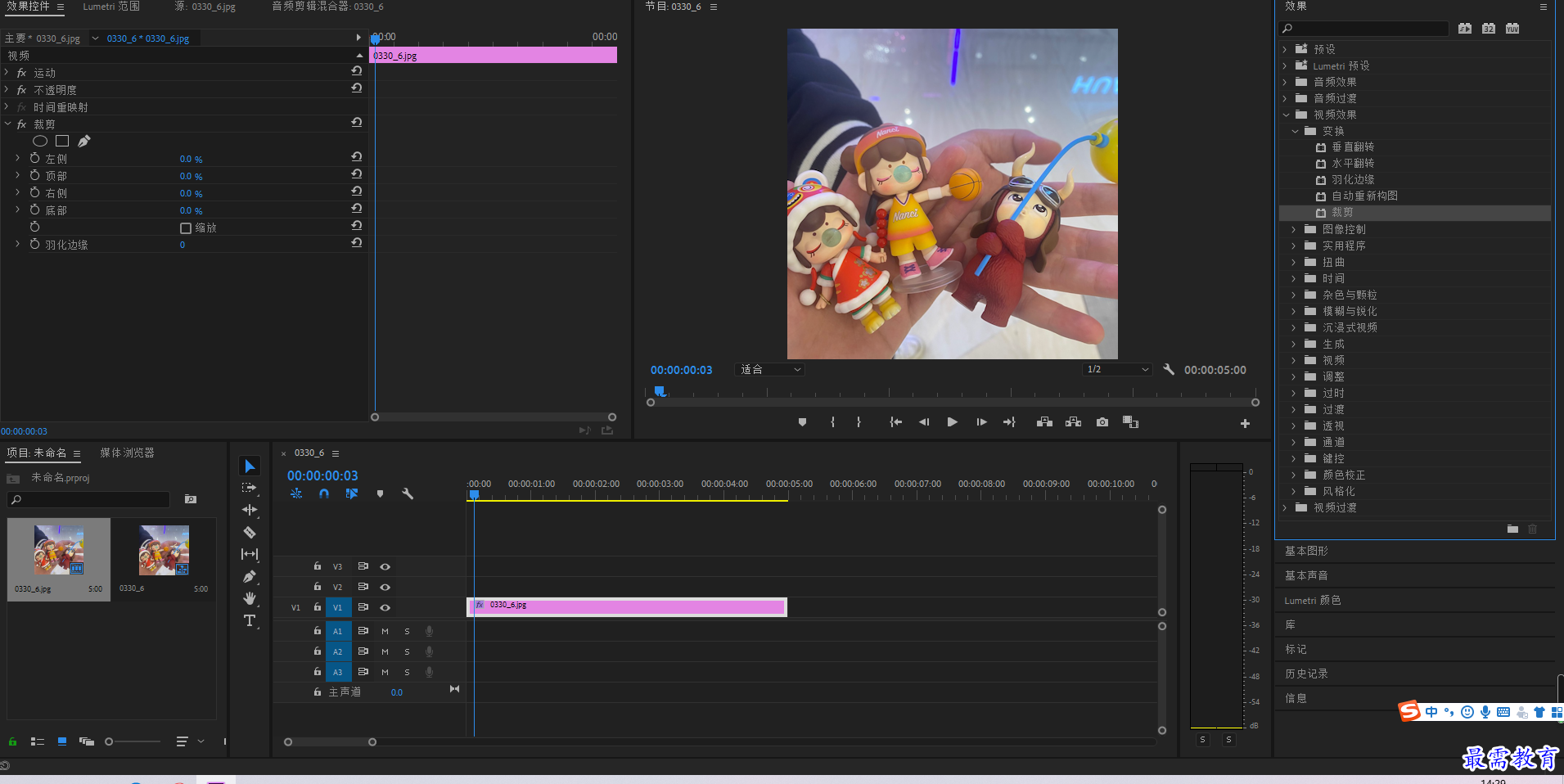
Task: Click the timeline horizontal zoom scrollbar
Action: (x=330, y=742)
